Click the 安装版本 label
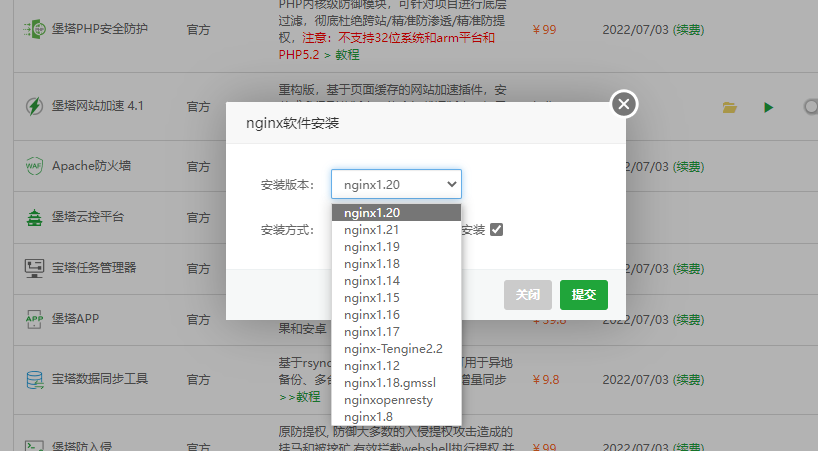This screenshot has height=451, width=818. [287, 185]
